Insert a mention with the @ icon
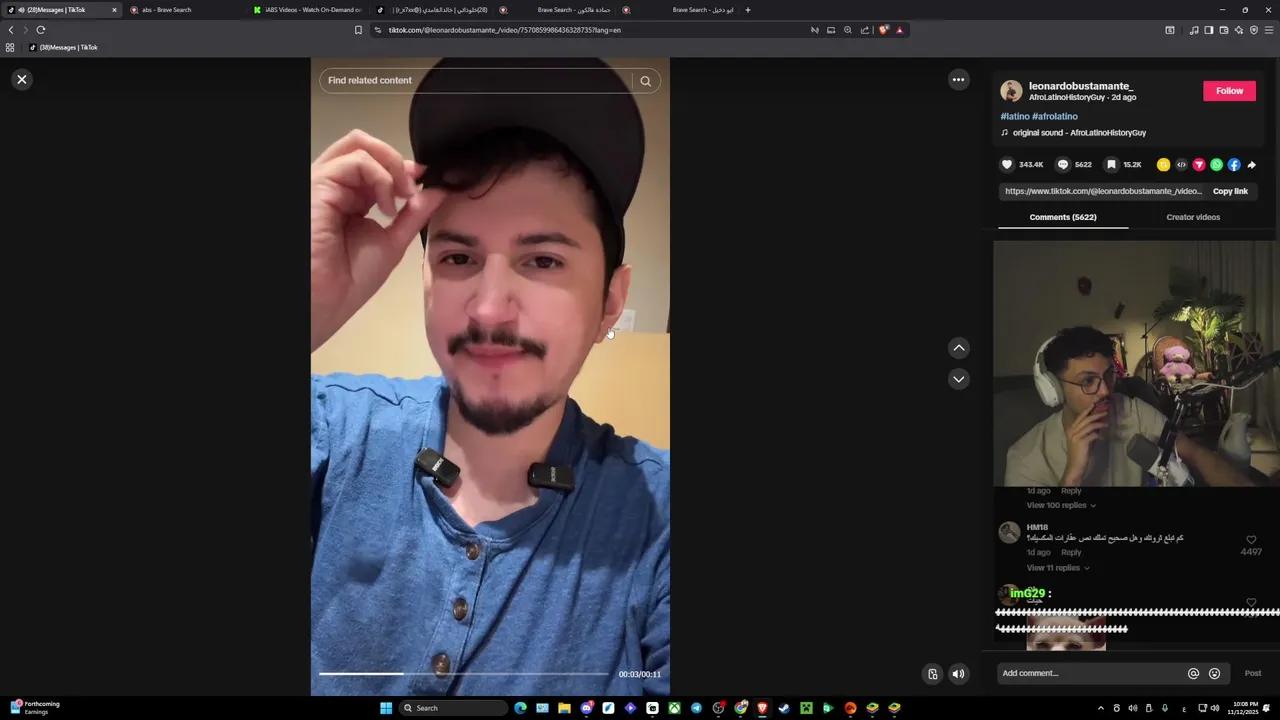The height and width of the screenshot is (720, 1280). tap(1193, 674)
